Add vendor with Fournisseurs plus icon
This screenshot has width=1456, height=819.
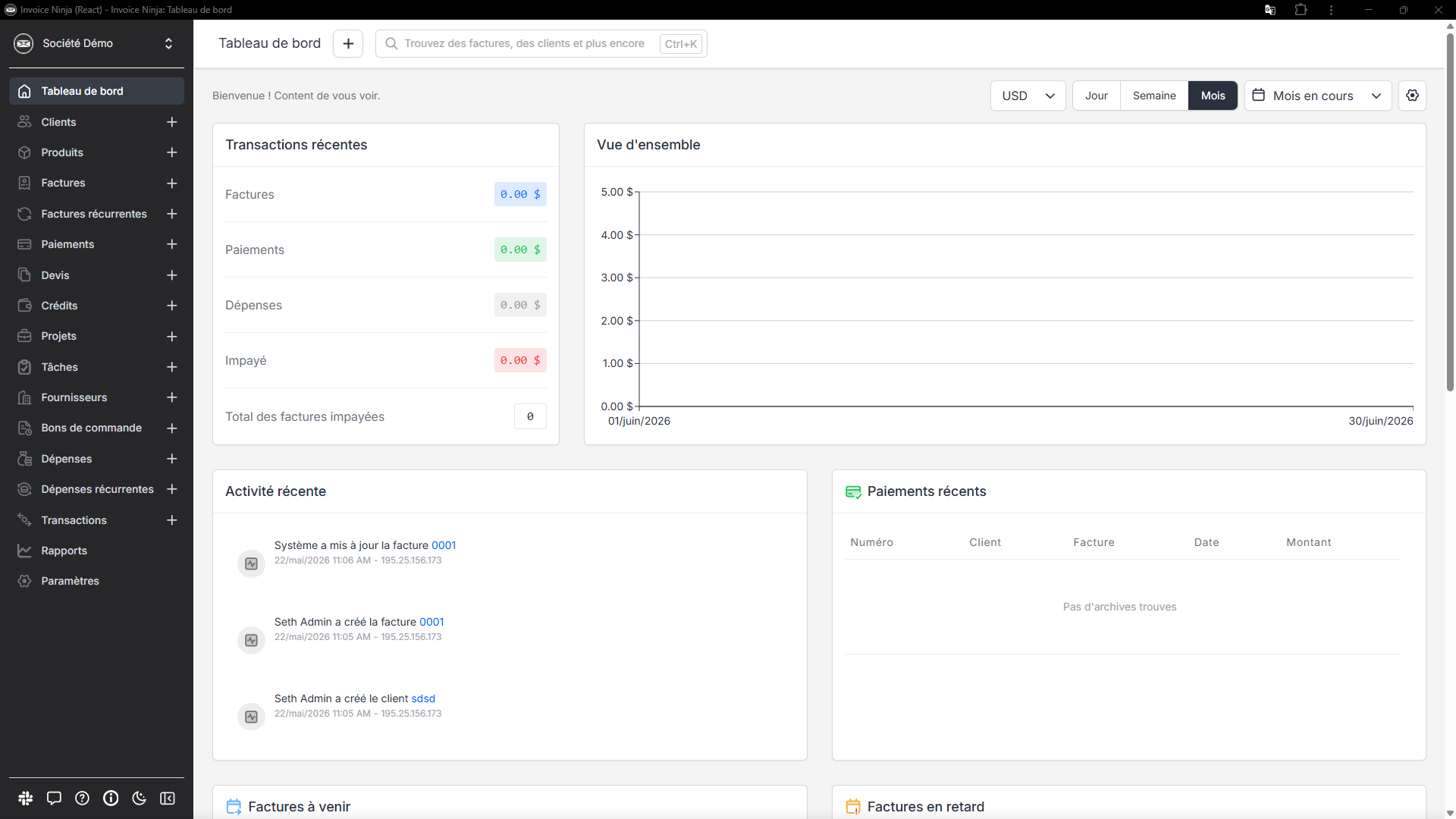[172, 397]
